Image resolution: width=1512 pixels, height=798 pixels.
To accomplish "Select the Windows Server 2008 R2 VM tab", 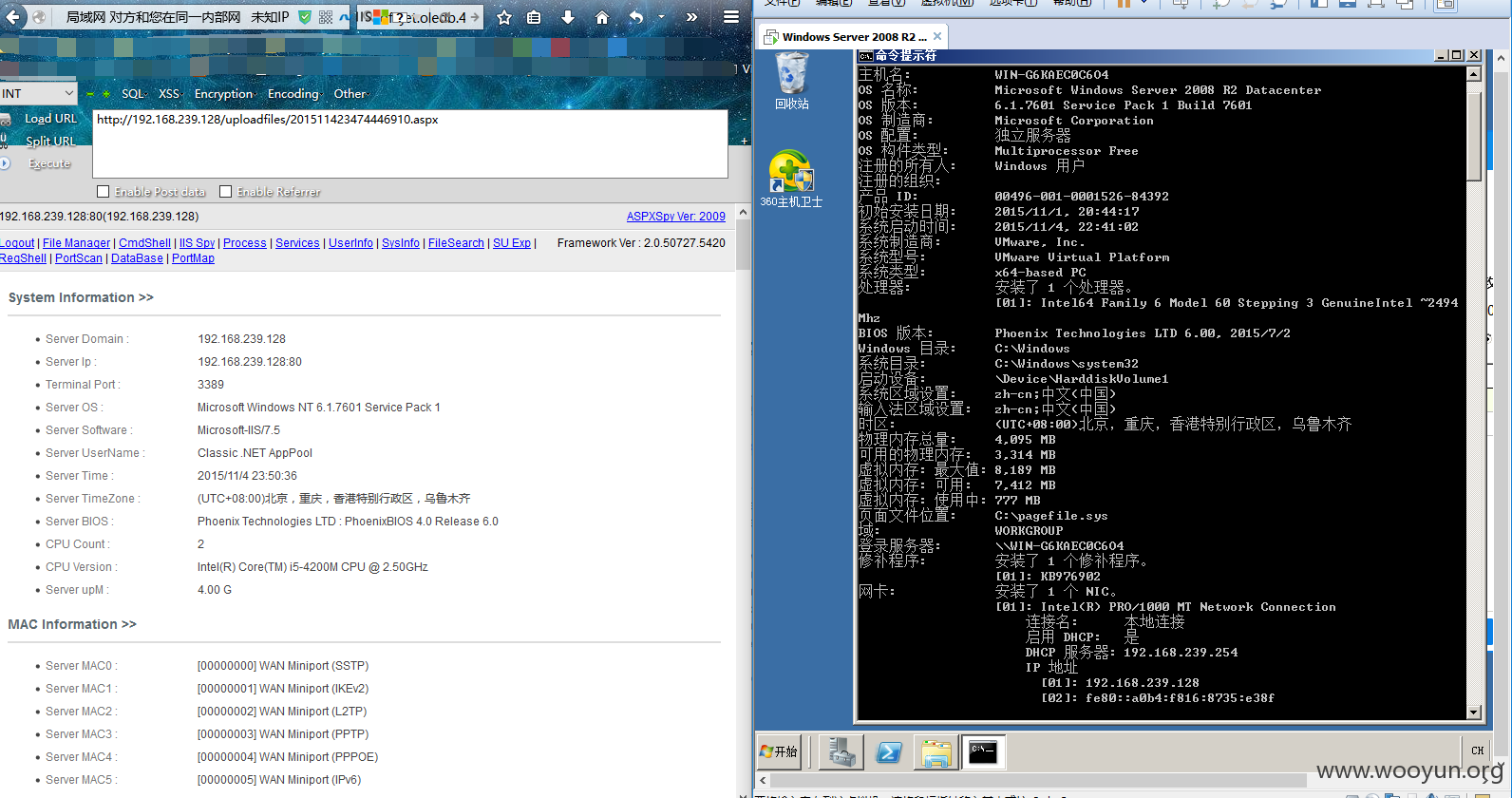I will [x=852, y=36].
